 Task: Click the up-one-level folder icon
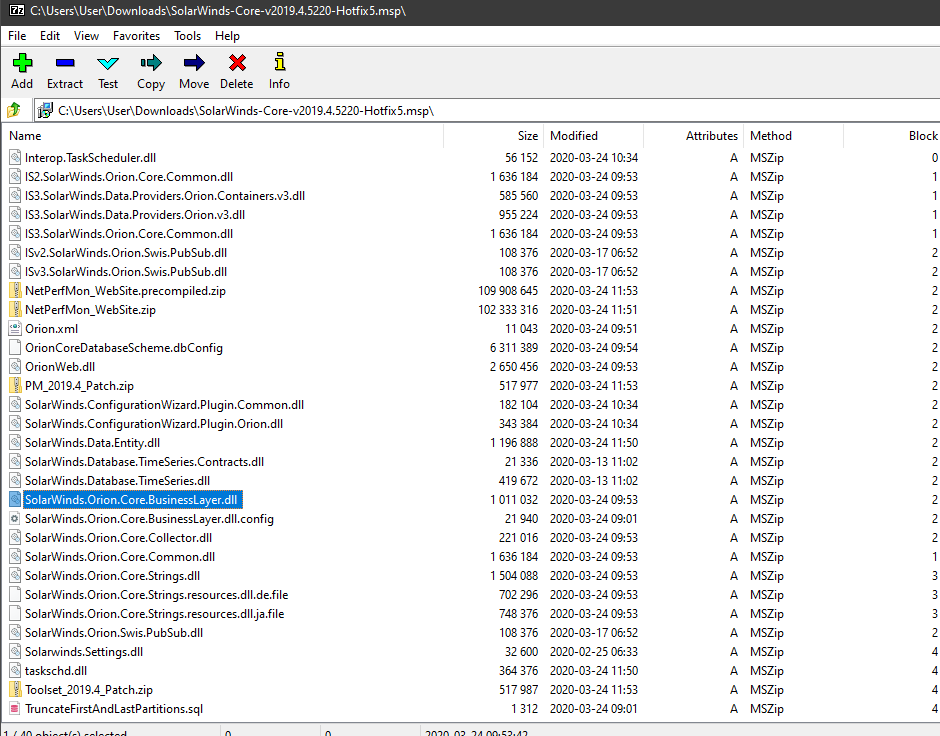click(14, 111)
